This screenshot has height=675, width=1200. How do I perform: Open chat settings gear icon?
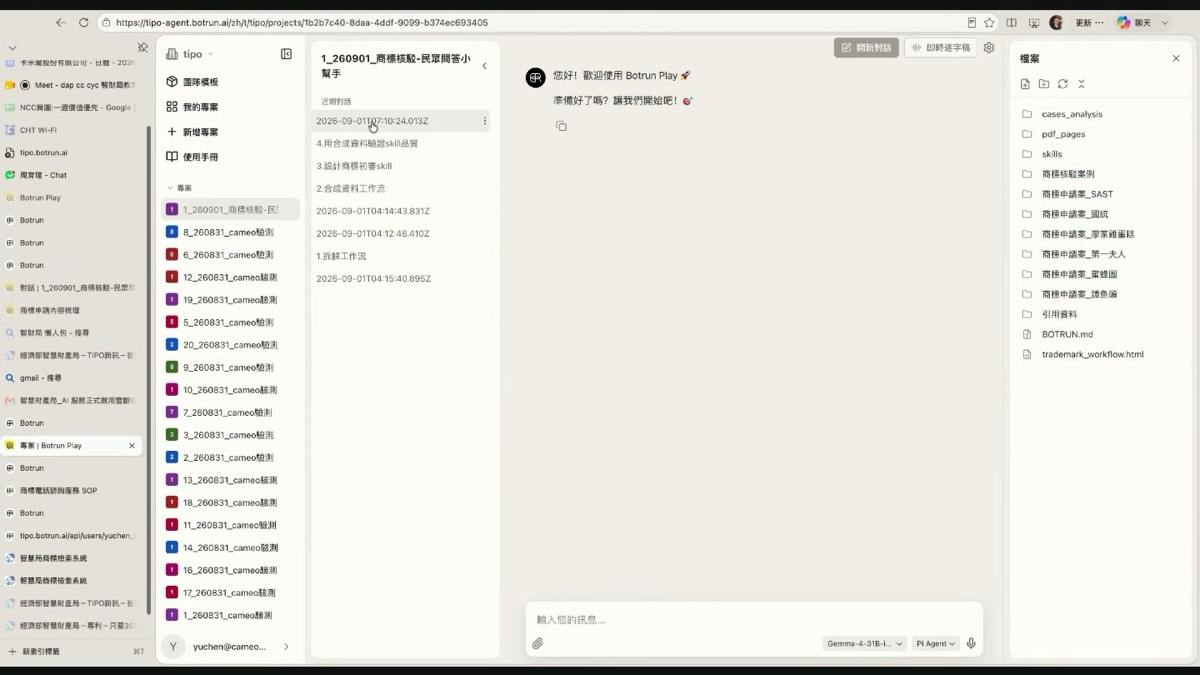(x=989, y=47)
